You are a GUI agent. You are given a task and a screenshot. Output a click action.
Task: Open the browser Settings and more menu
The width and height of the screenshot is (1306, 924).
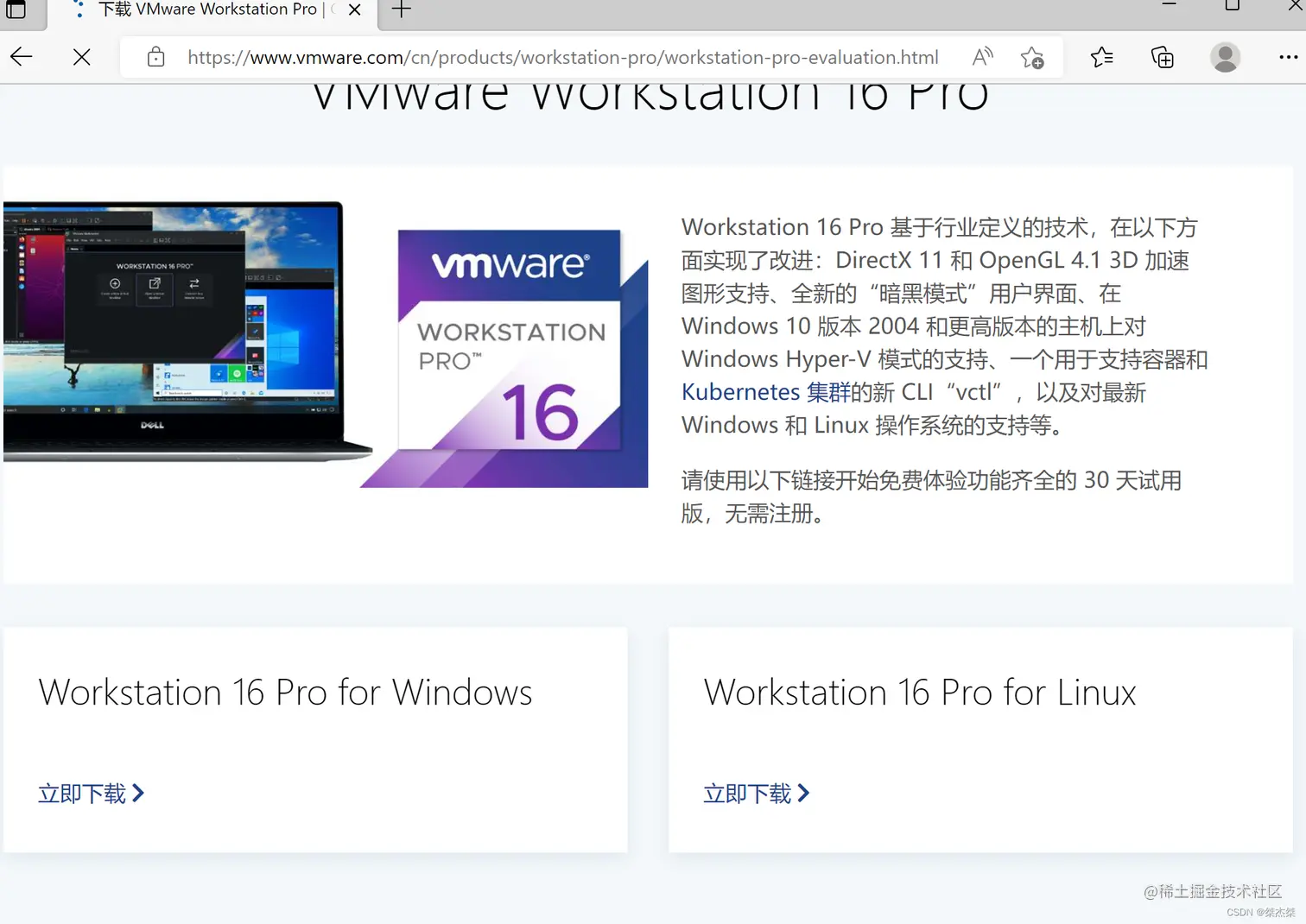[x=1288, y=57]
